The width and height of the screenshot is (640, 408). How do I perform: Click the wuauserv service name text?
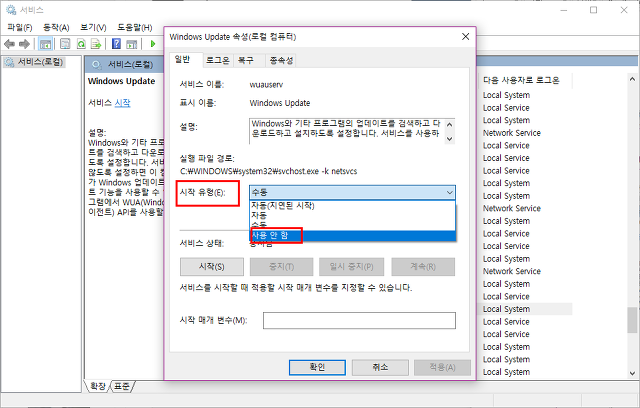pos(266,85)
